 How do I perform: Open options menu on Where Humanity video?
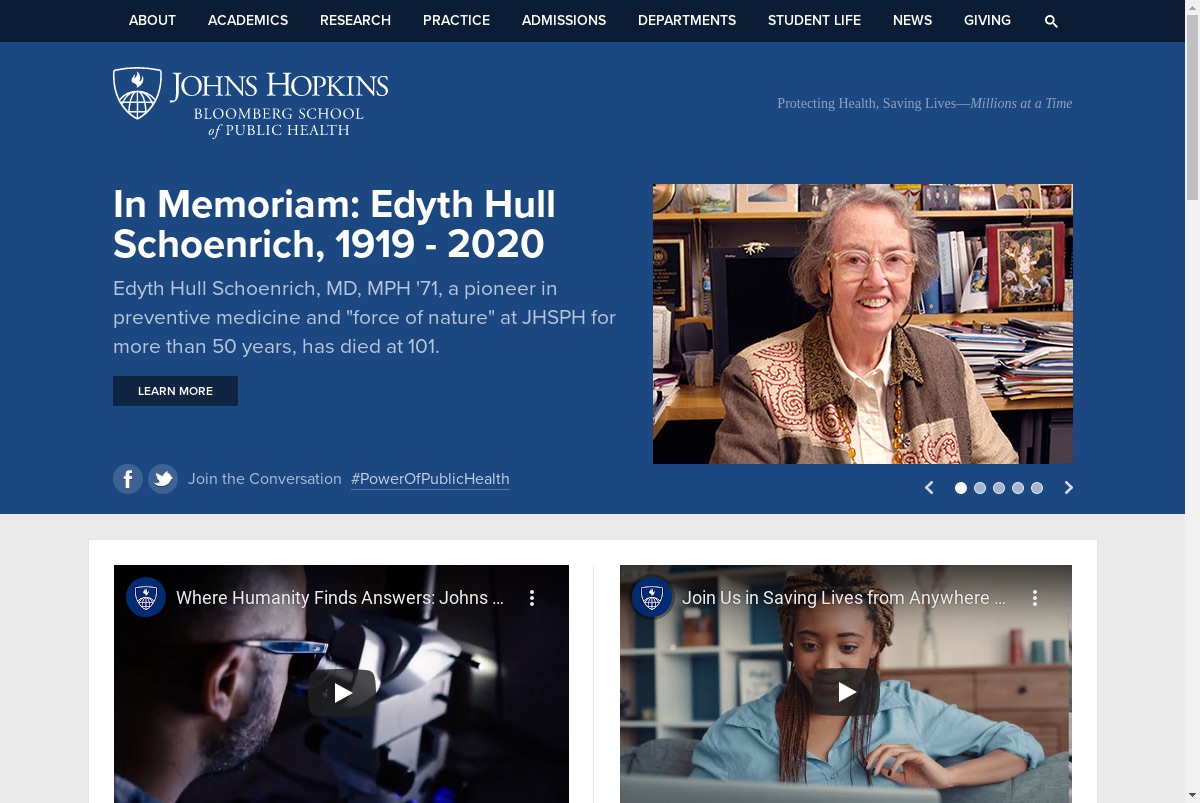pos(532,598)
